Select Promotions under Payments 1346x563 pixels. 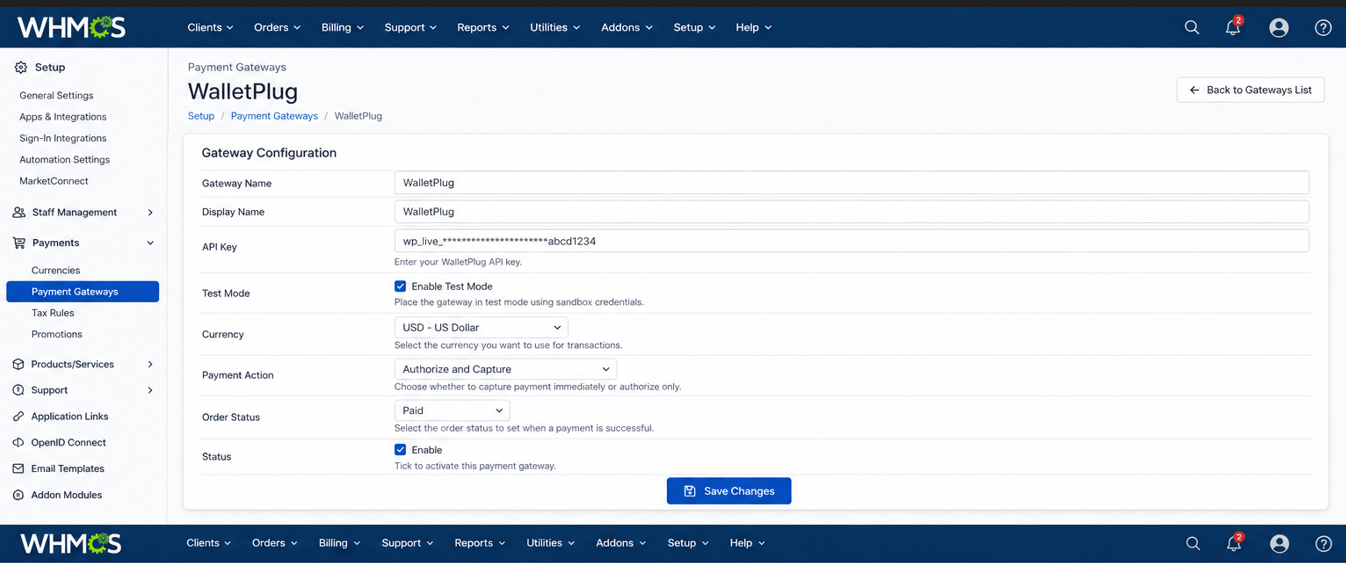coord(57,334)
